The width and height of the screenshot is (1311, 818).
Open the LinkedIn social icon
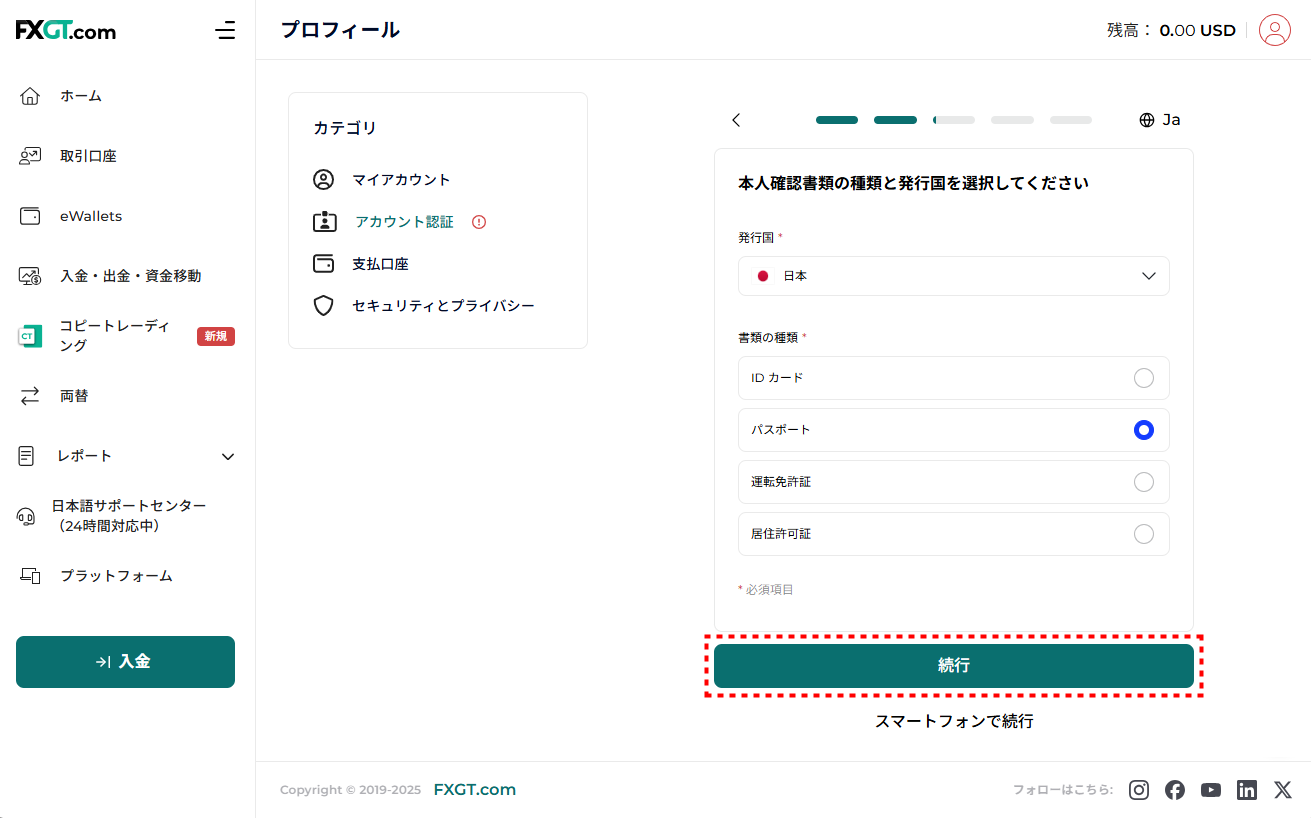click(x=1247, y=790)
